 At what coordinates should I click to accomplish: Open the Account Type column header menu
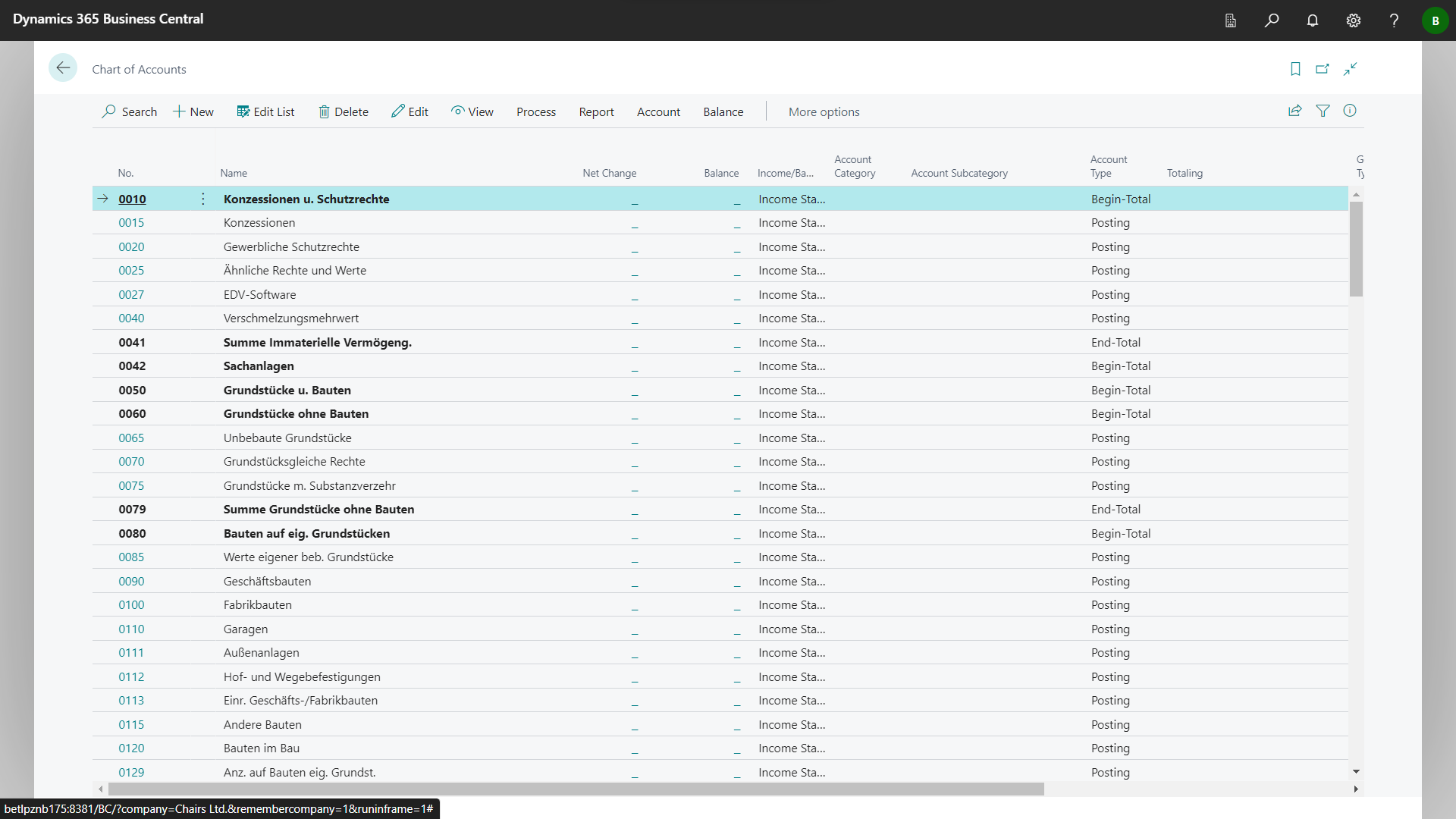tap(1109, 166)
